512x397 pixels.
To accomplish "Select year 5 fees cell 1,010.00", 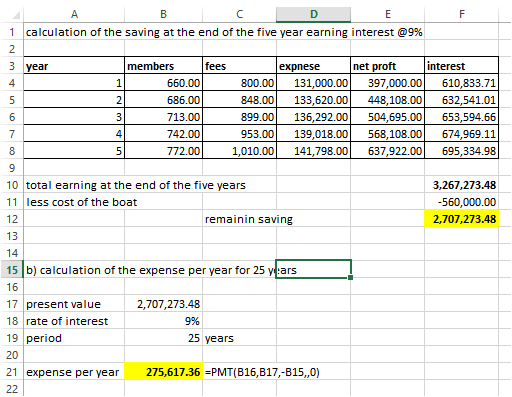I will (239, 151).
